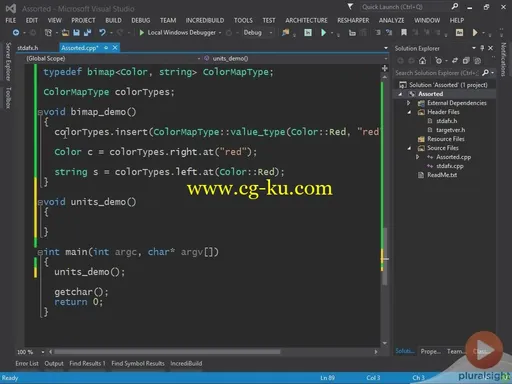This screenshot has height=384, width=512.
Task: Click the Save All icon
Action: [x=87, y=33]
